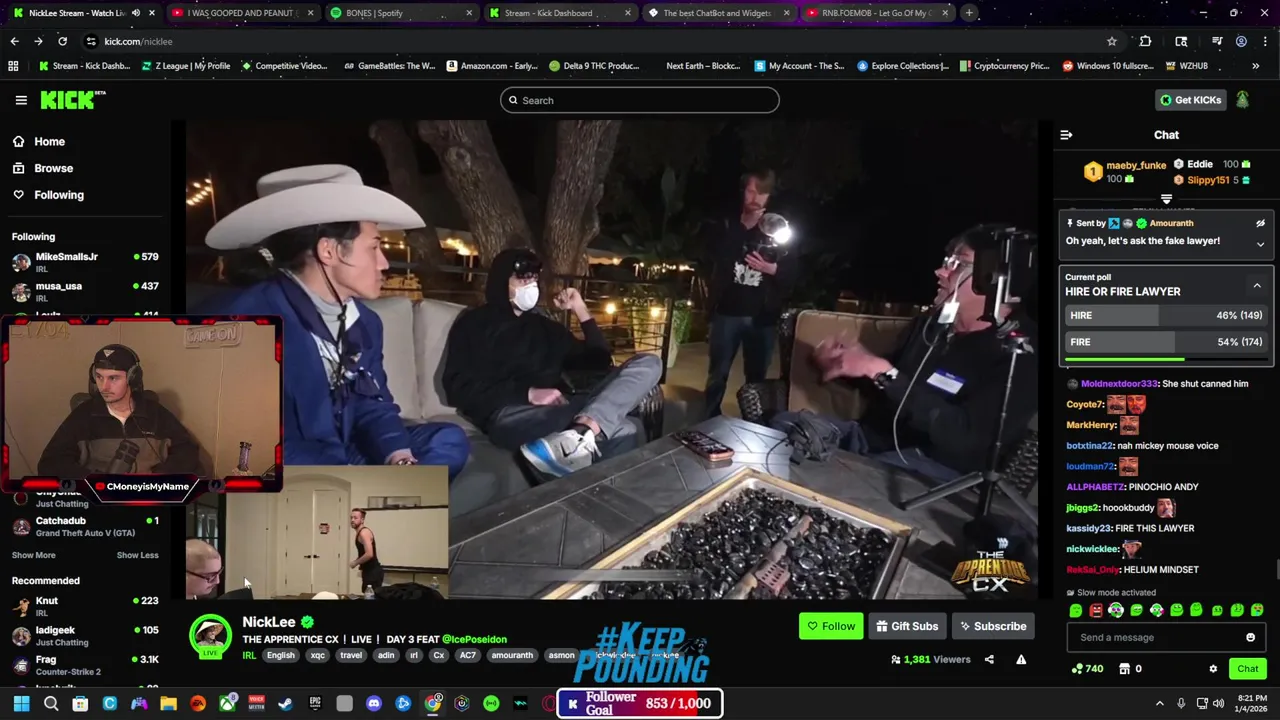
Task: Pick the red angry quick emote
Action: pyautogui.click(x=1096, y=611)
